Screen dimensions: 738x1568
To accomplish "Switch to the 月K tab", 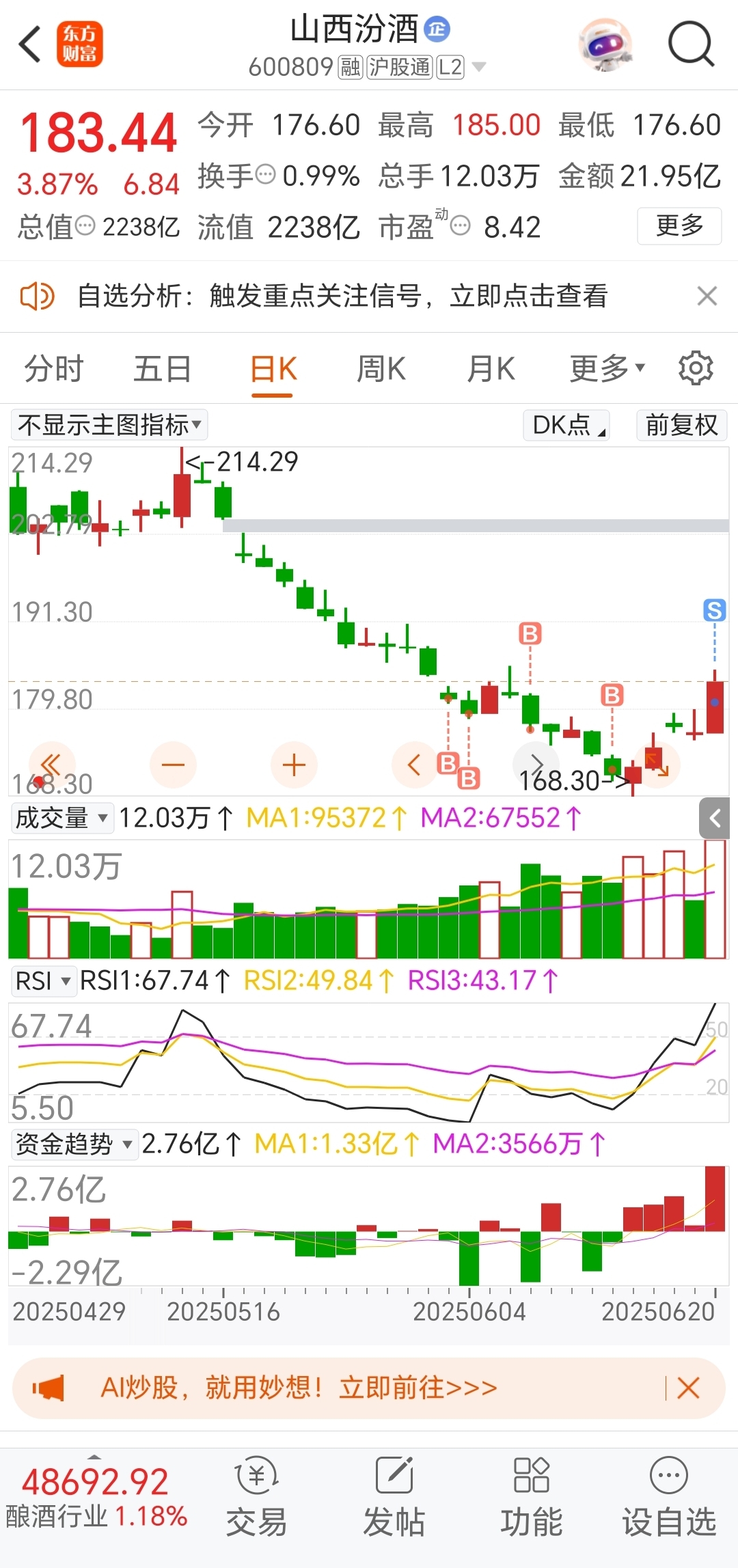I will coord(491,369).
